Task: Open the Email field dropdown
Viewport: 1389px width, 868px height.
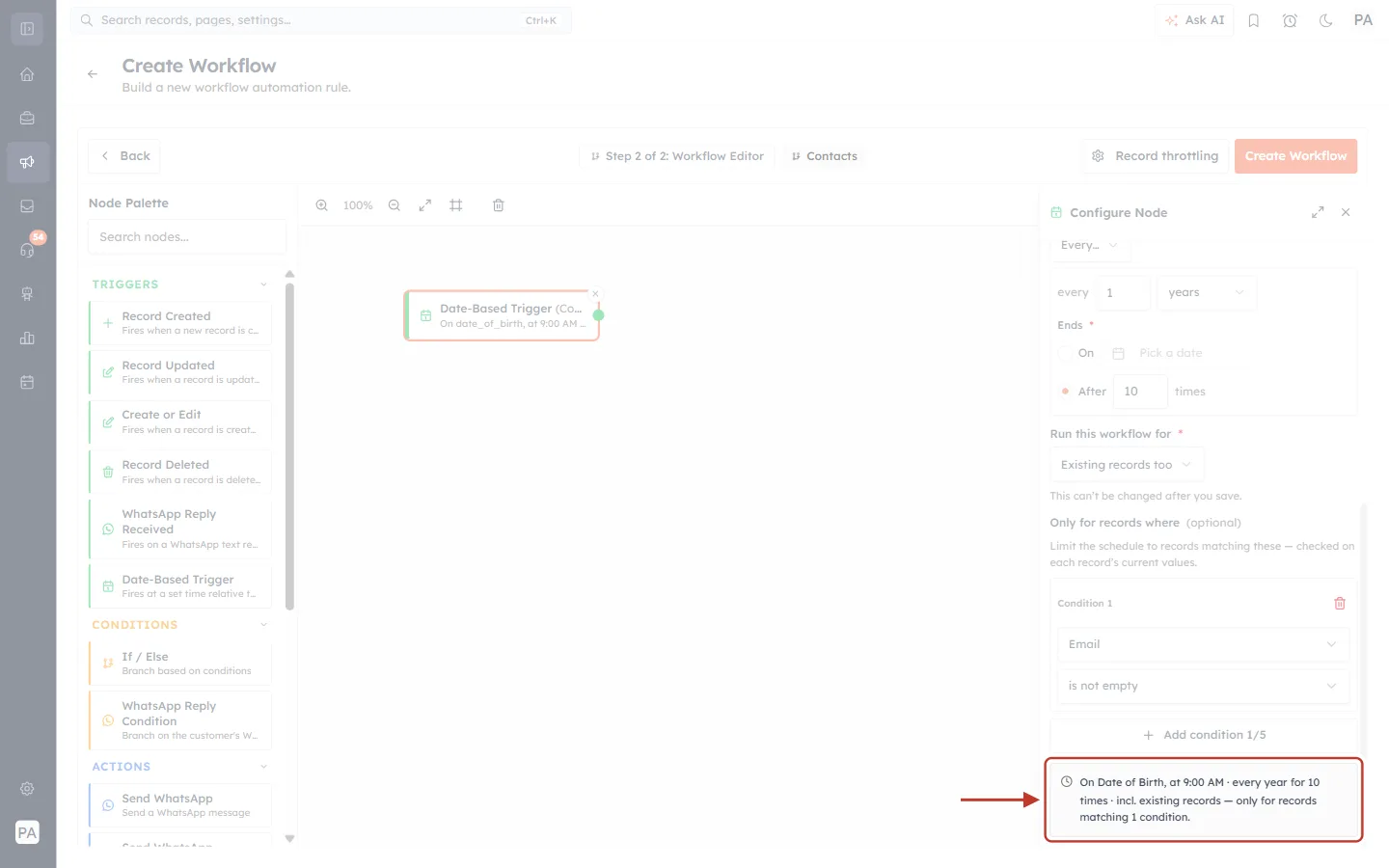Action: click(1203, 644)
